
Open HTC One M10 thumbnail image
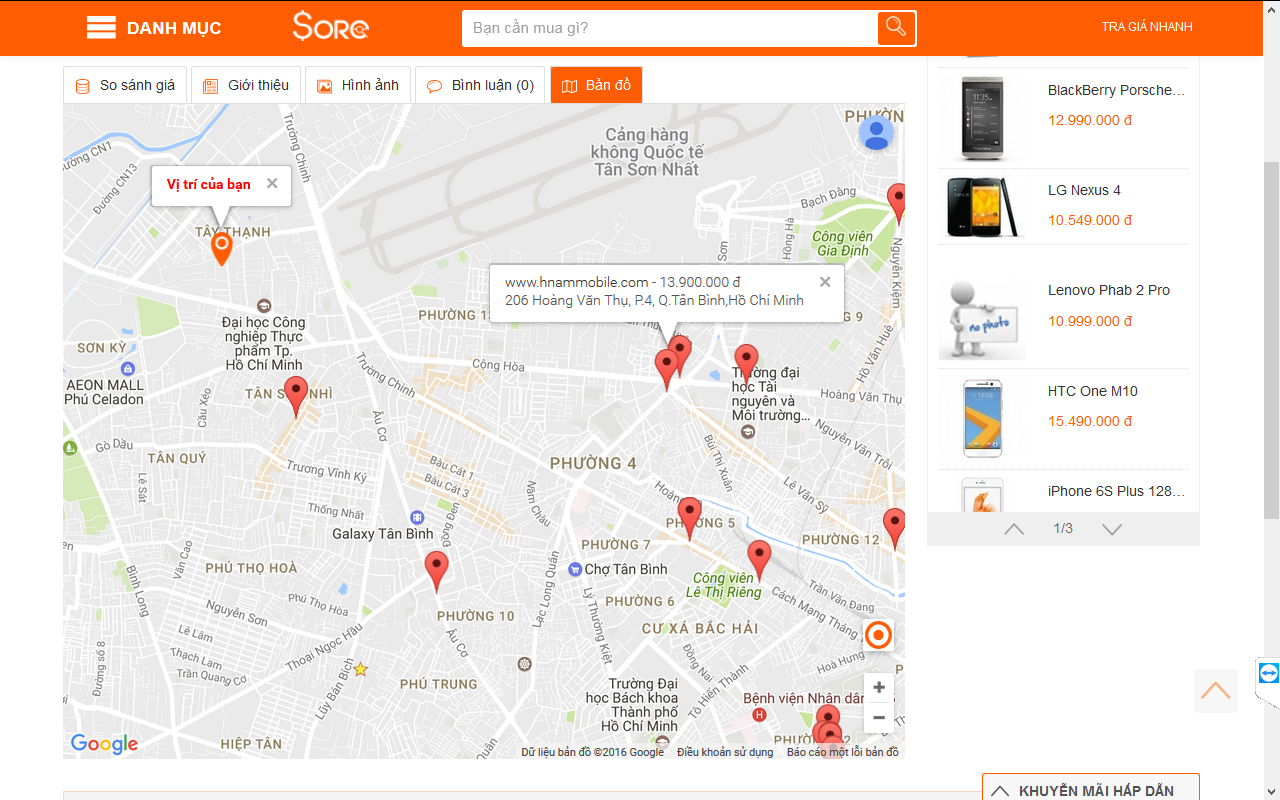click(982, 418)
